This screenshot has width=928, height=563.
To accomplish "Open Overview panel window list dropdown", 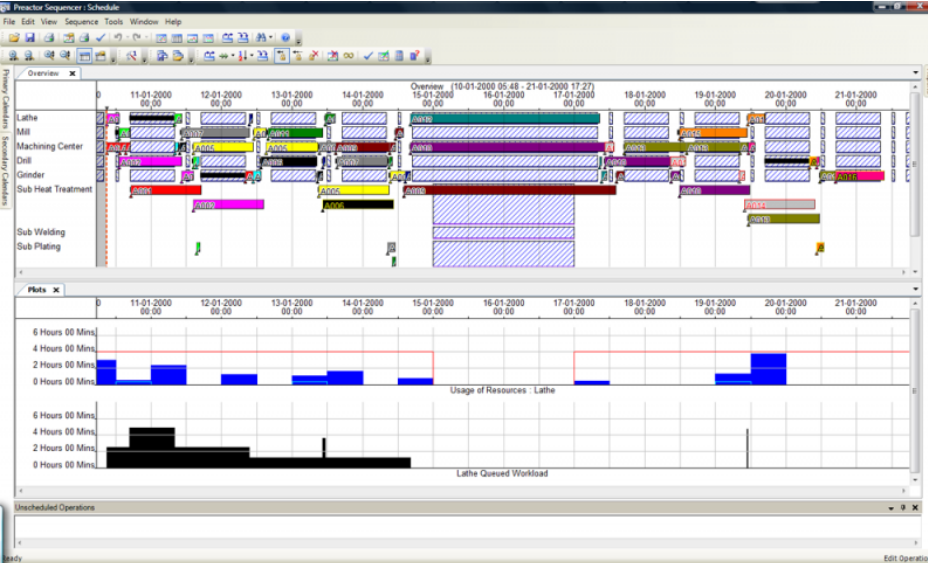I will point(916,73).
